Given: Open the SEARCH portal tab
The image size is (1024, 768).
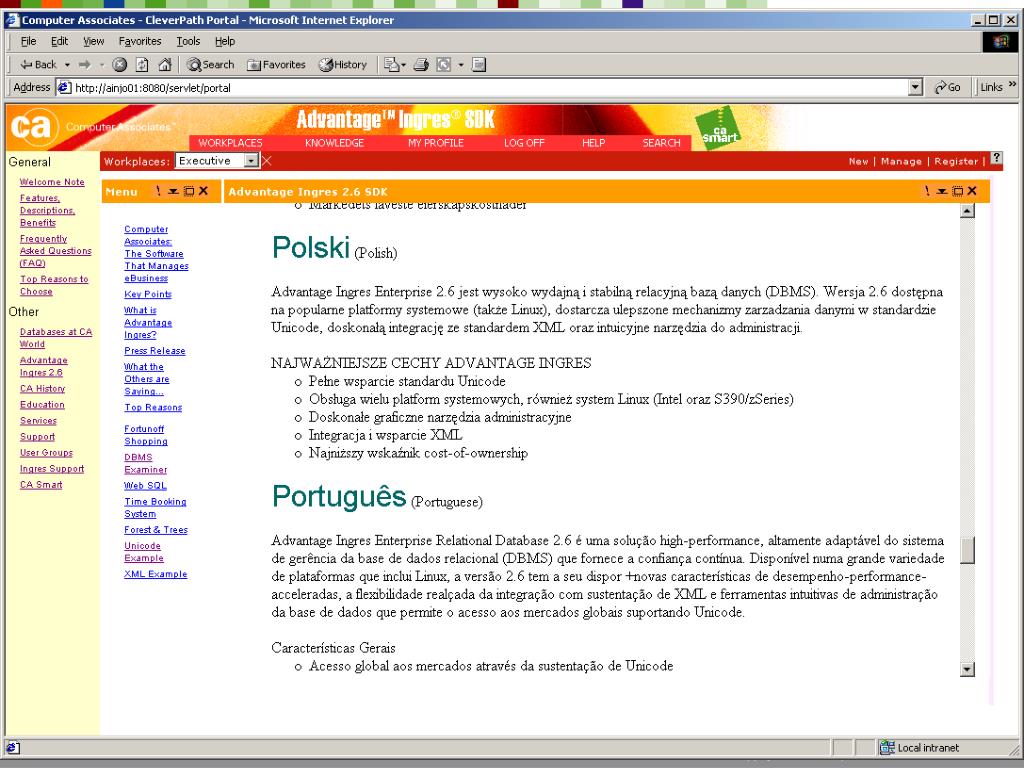Looking at the screenshot, I should pyautogui.click(x=662, y=142).
